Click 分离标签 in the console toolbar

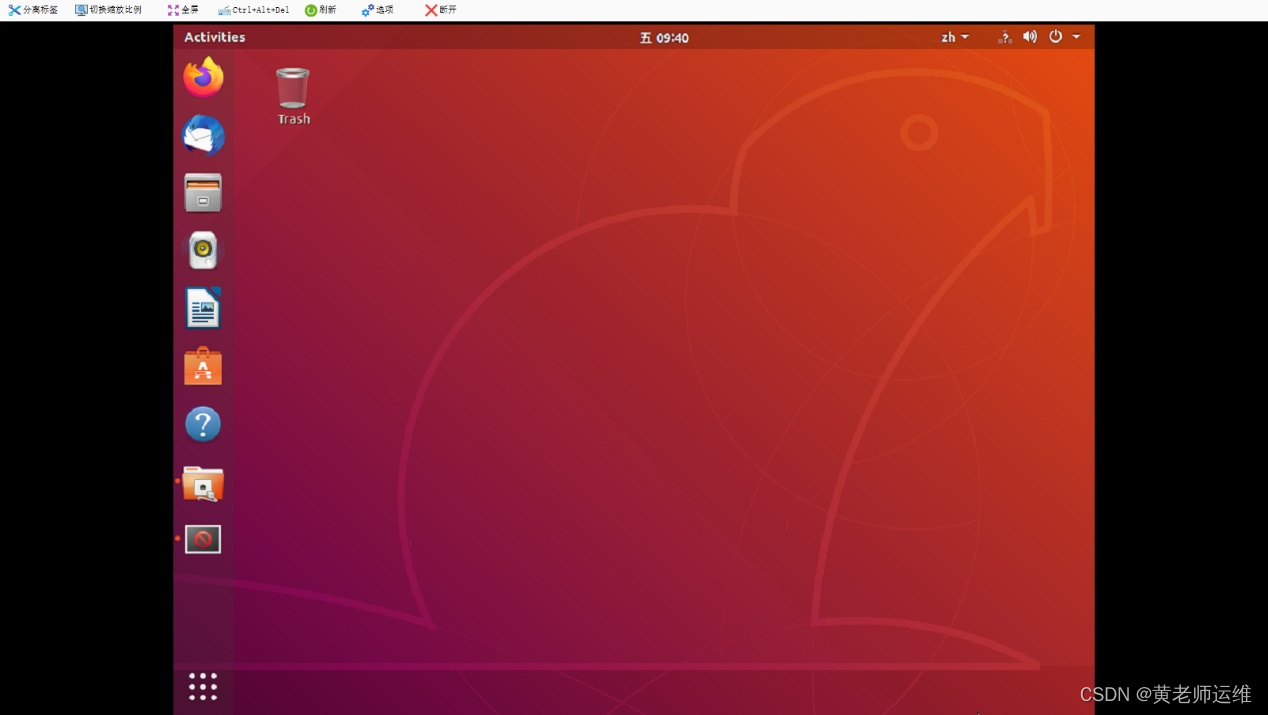tap(33, 10)
